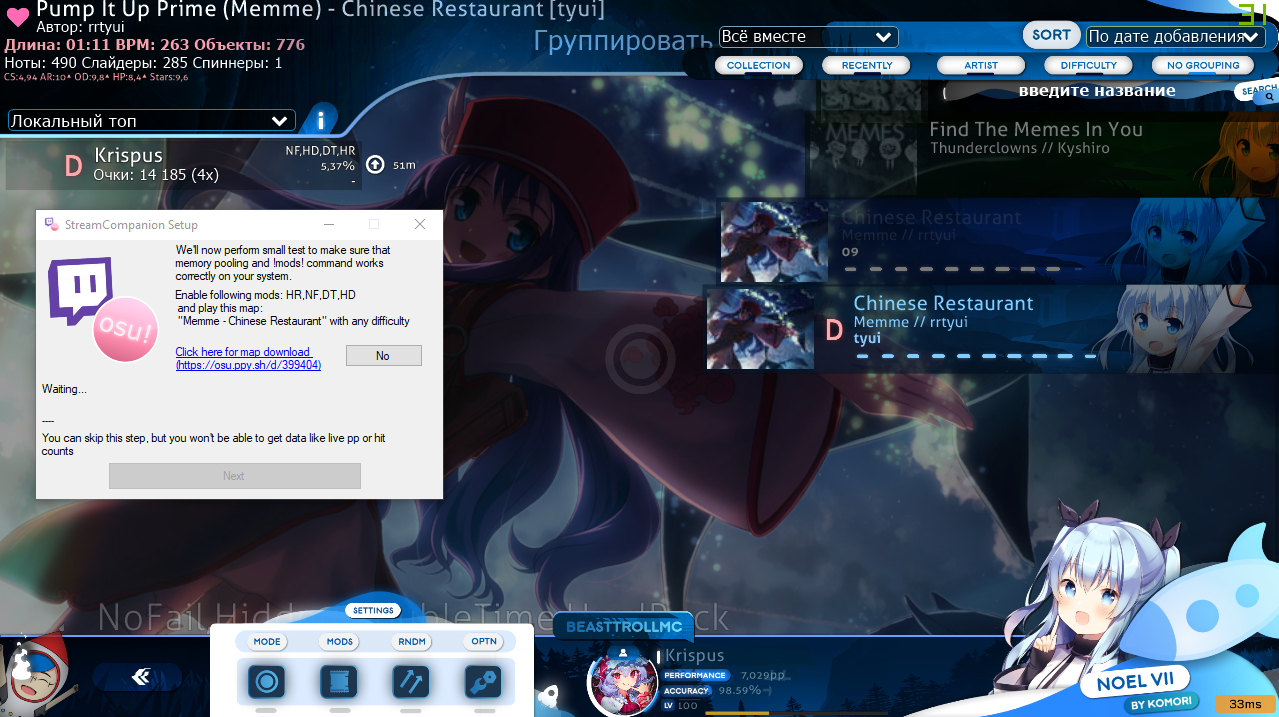Switch to the ARTIST grouping tab
1279x717 pixels.
(x=981, y=66)
